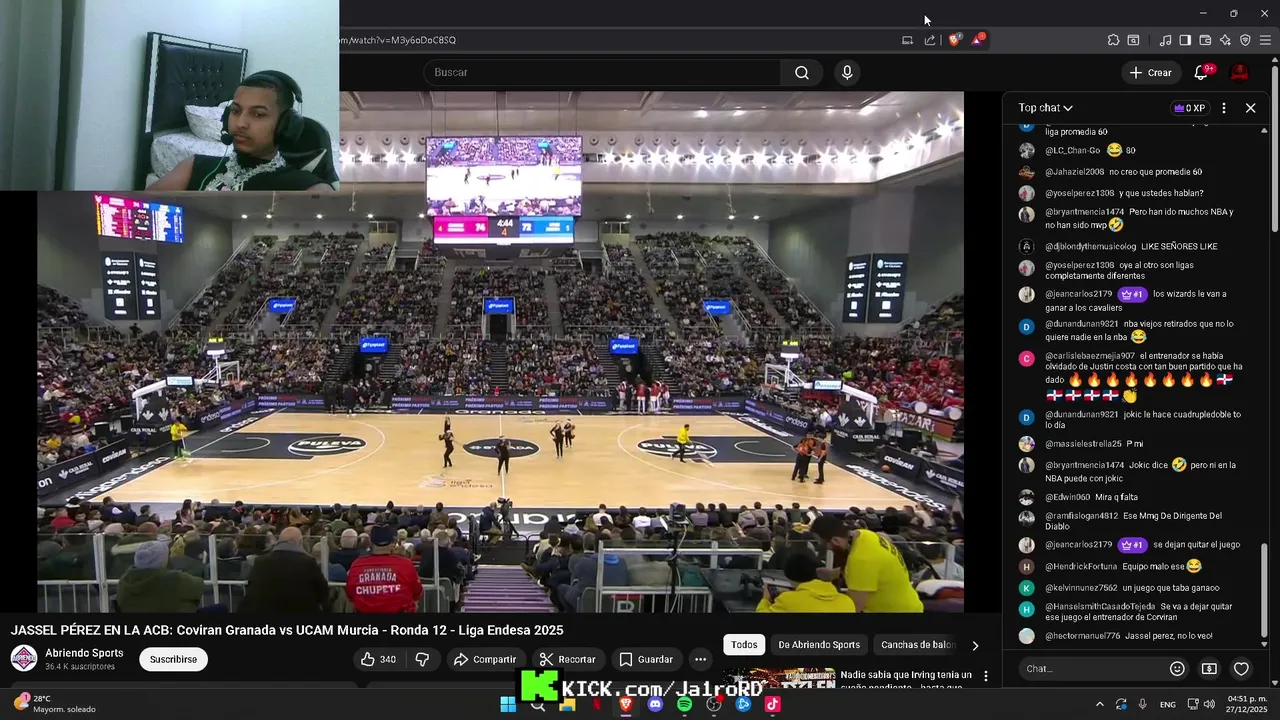The height and width of the screenshot is (720, 1280).
Task: Like the video with 340 likes
Action: pos(378,659)
